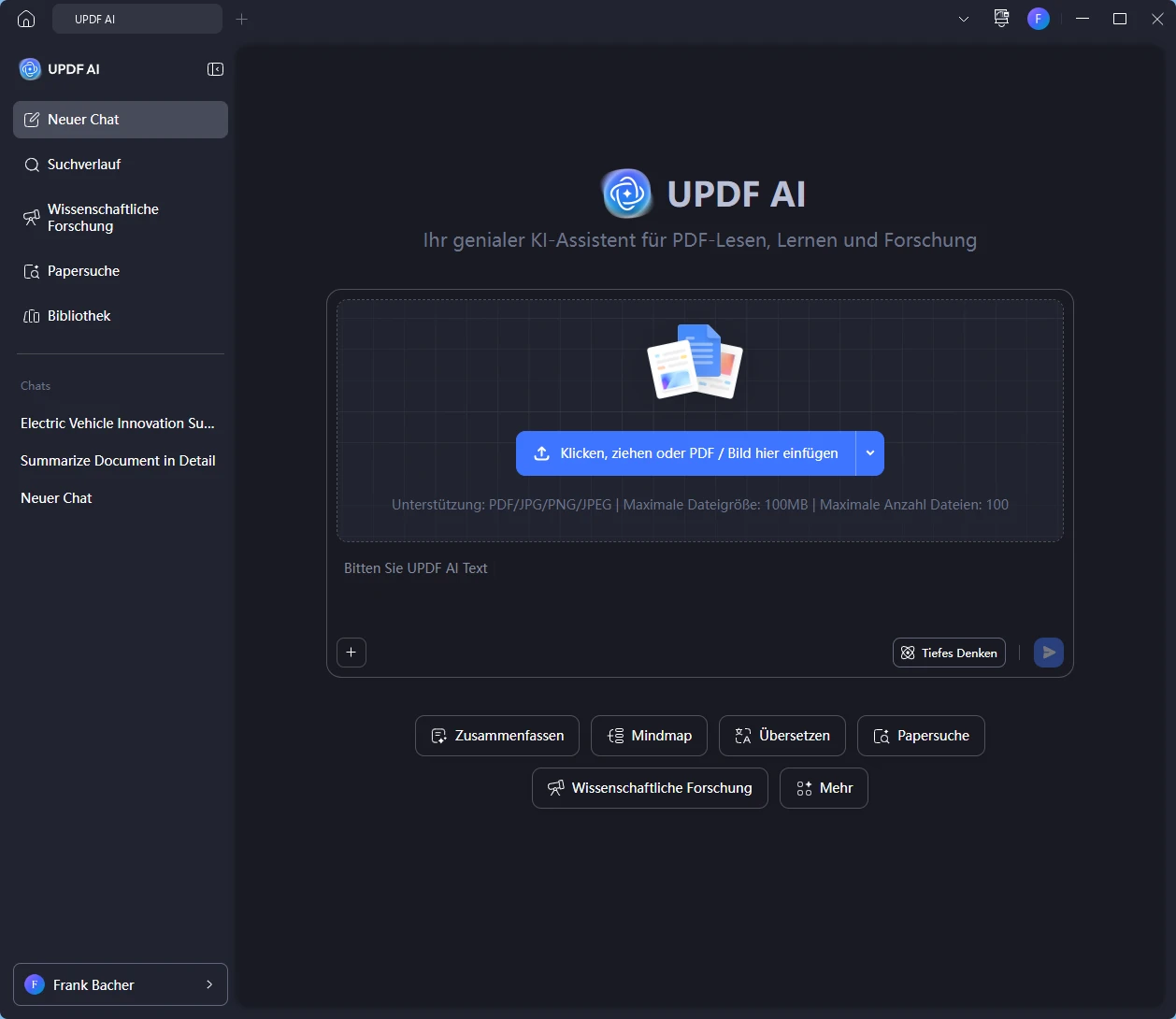
Task: Click the user avatar in the title bar
Action: 1038,19
